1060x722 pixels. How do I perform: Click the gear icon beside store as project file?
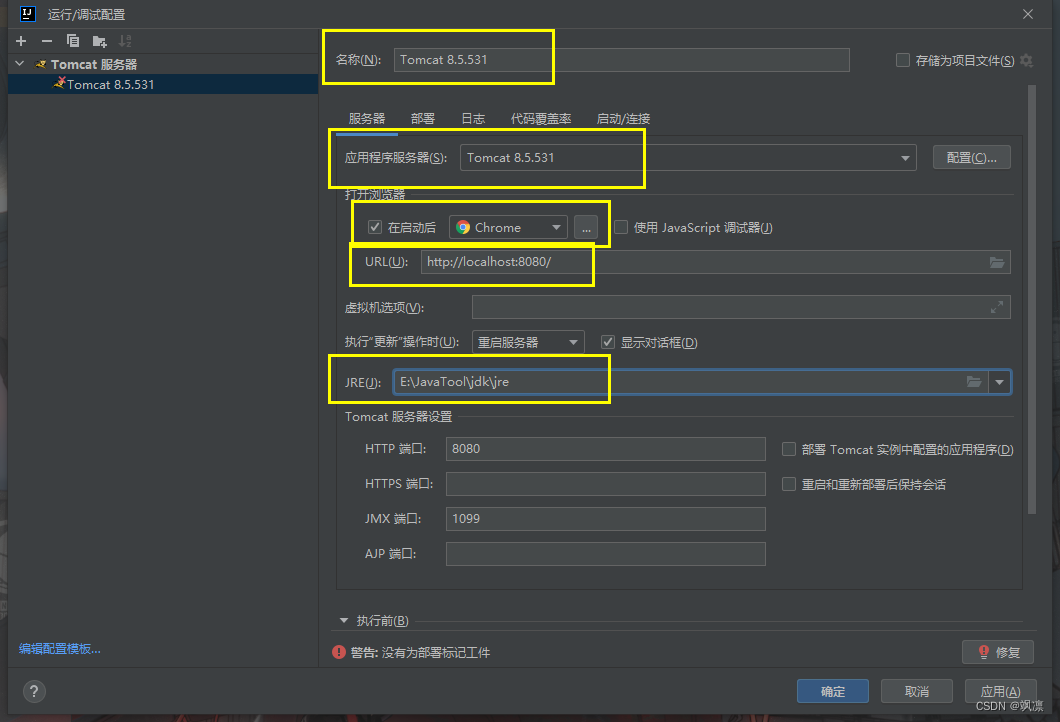1027,60
